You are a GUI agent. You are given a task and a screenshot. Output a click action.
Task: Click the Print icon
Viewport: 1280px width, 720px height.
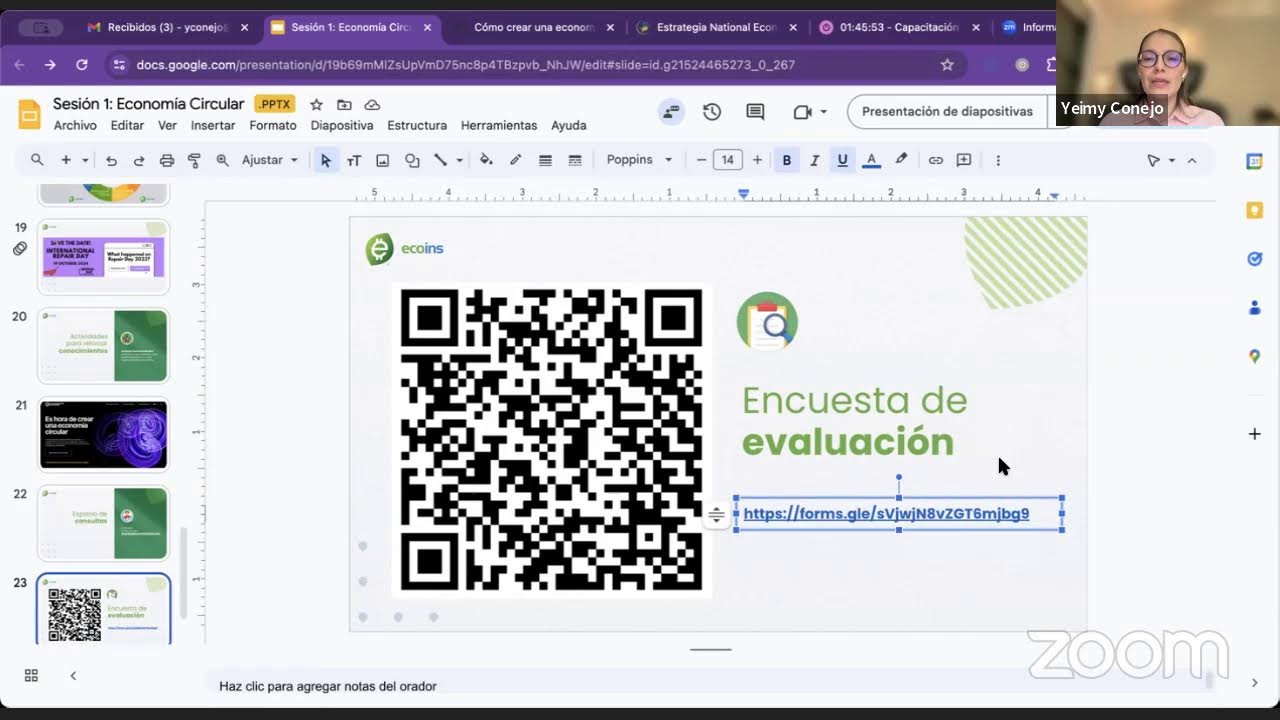point(167,160)
